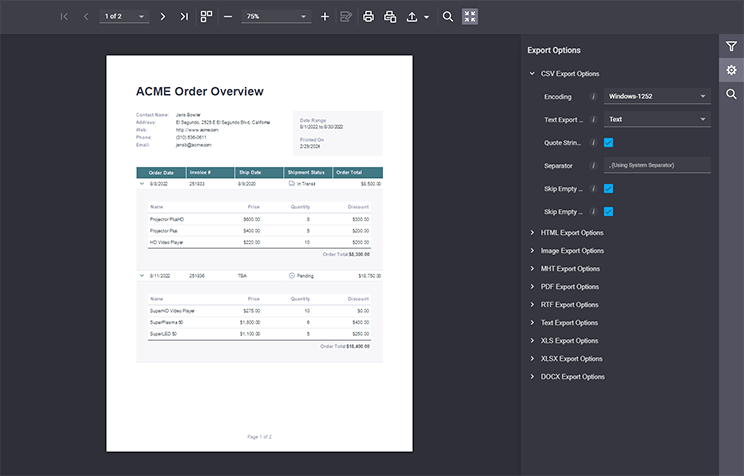
Task: Jump to the last page
Action: [184, 17]
